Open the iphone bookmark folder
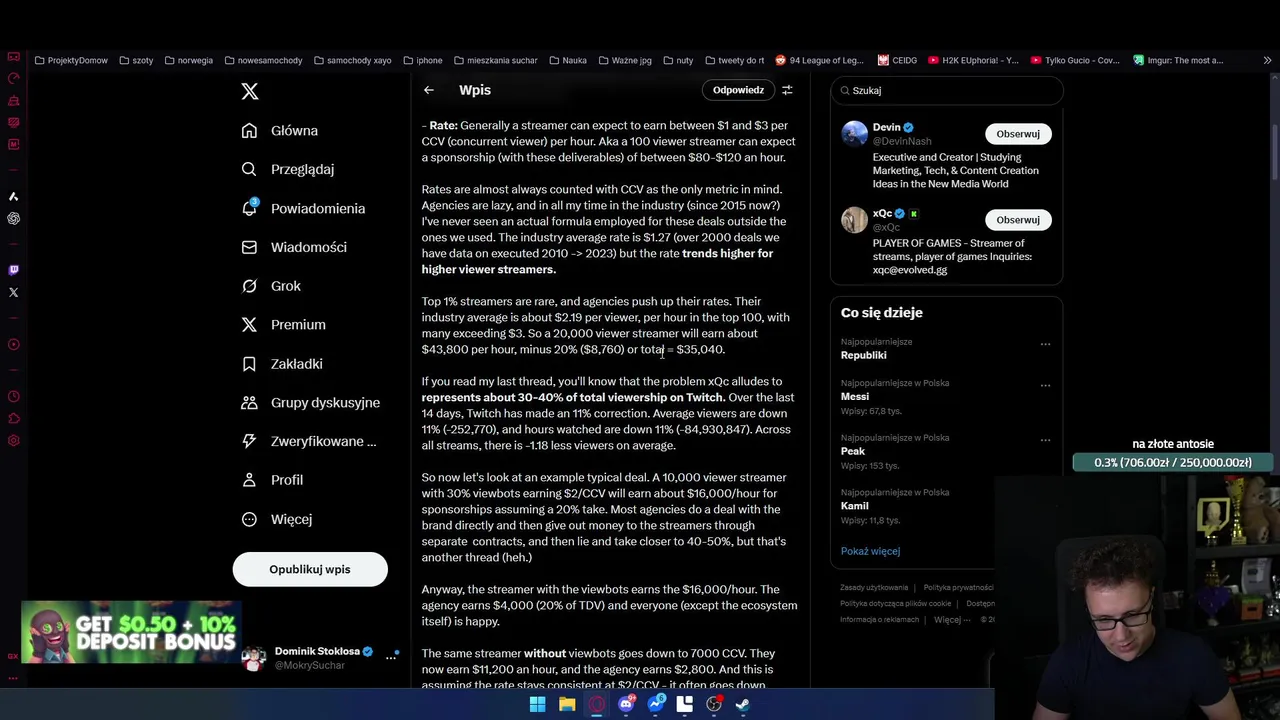The image size is (1280, 720). 423,60
